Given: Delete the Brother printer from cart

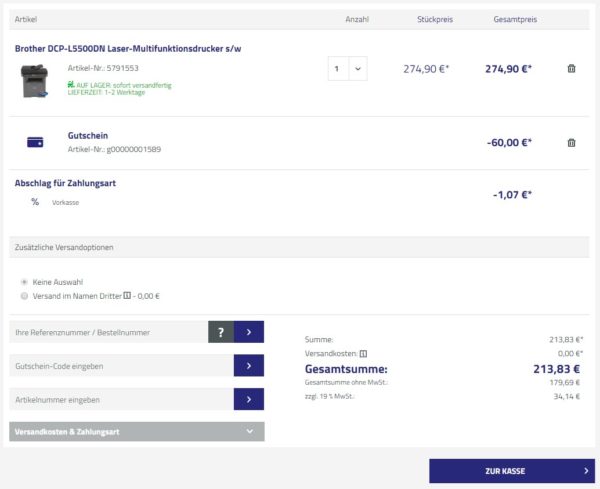Looking at the screenshot, I should [x=571, y=69].
